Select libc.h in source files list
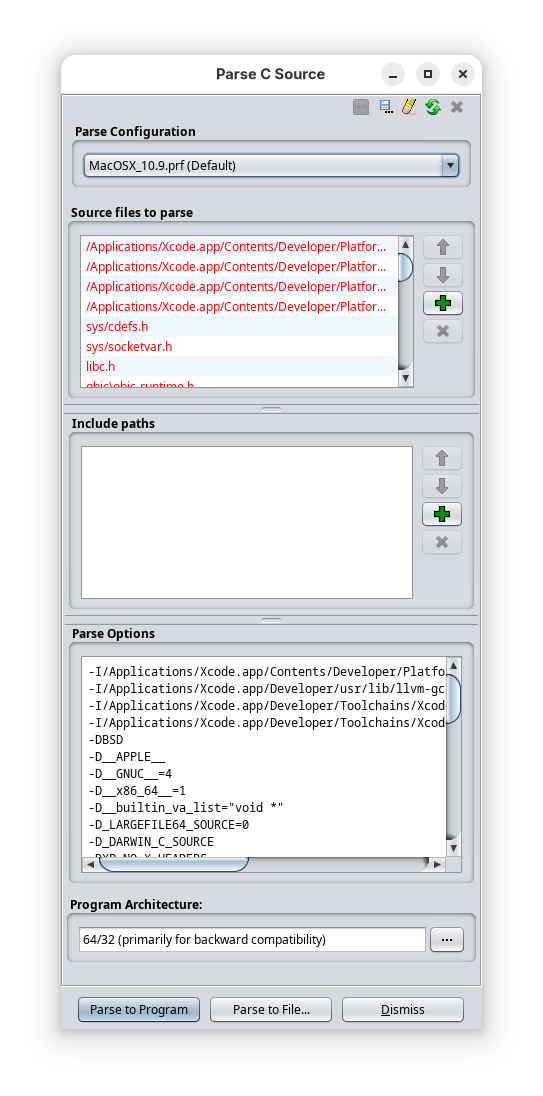Image resolution: width=543 pixels, height=1096 pixels. [x=239, y=366]
